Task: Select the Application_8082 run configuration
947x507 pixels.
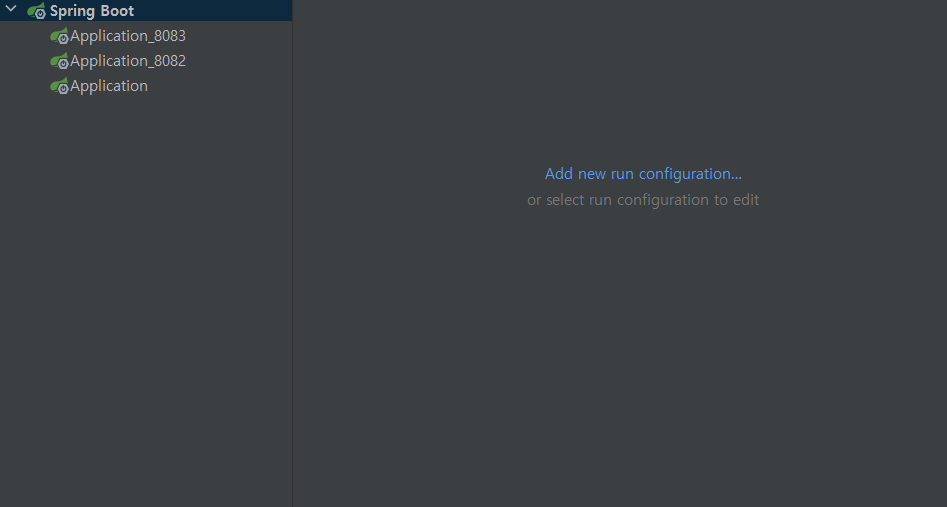Action: pos(127,61)
